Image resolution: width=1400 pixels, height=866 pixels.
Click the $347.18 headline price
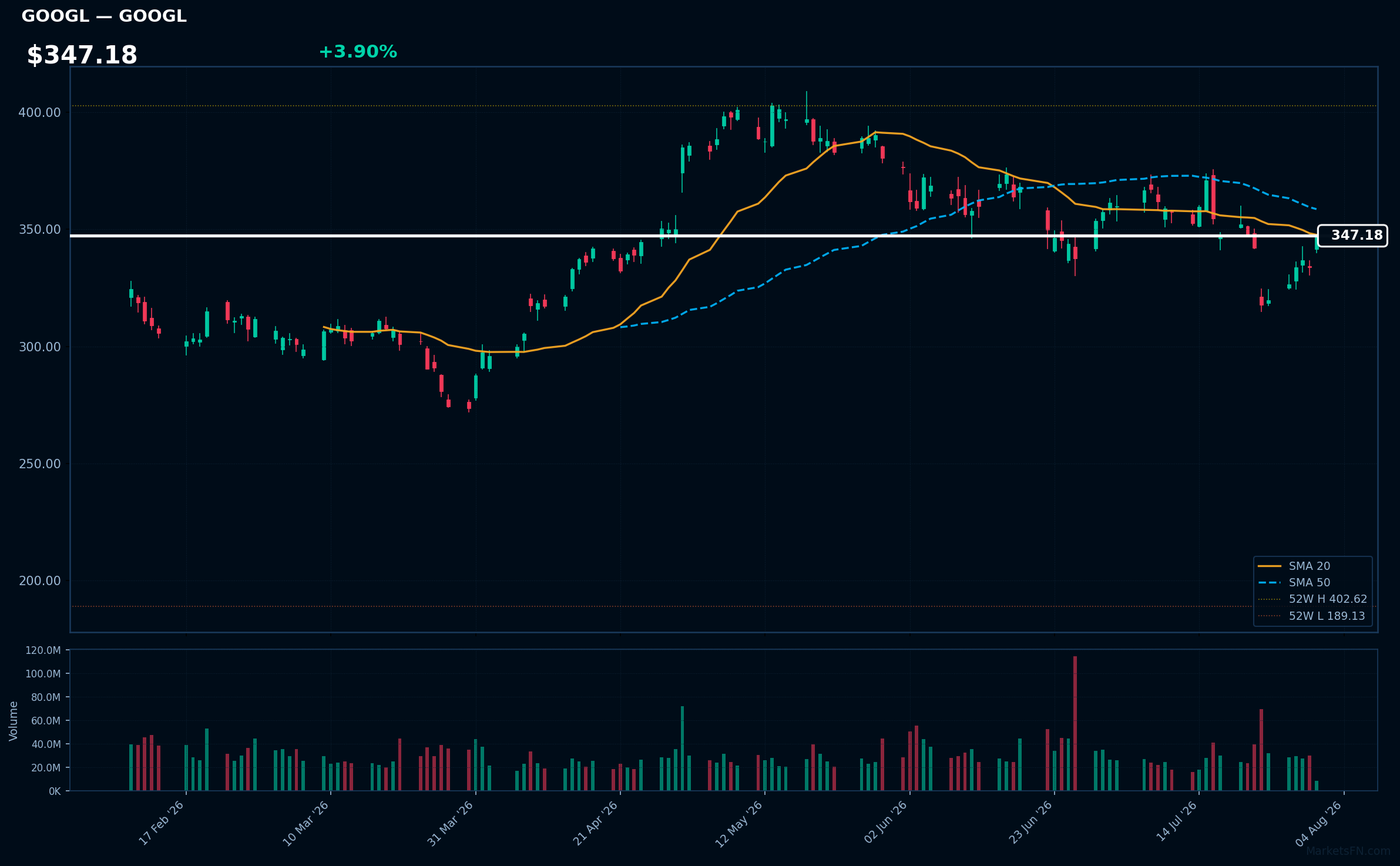(x=82, y=55)
